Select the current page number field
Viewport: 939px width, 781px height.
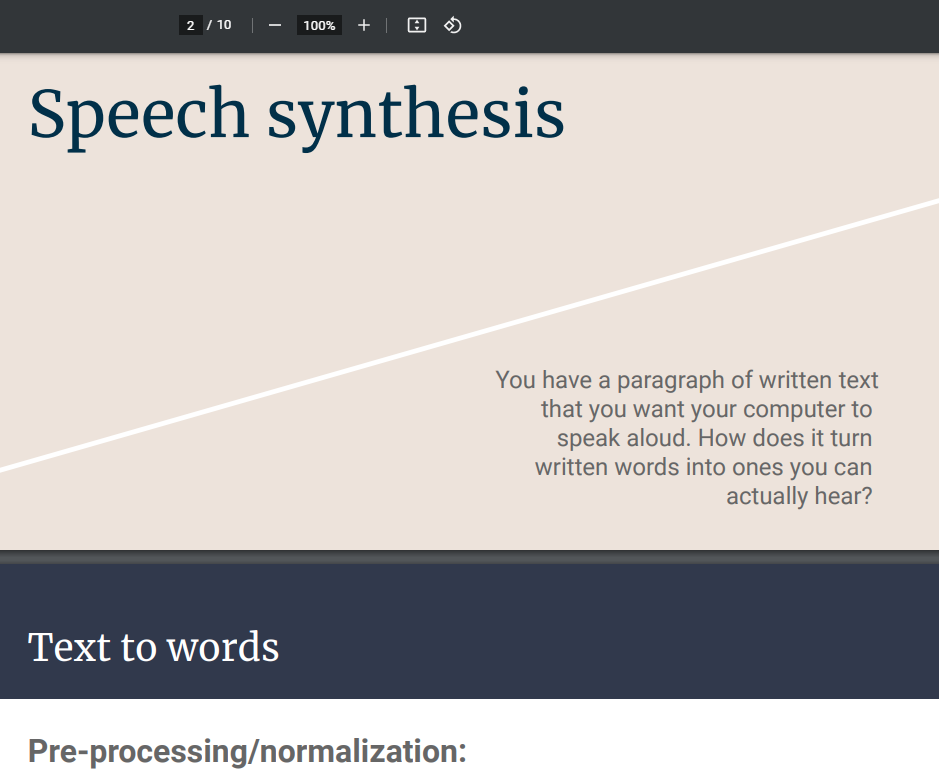tap(190, 25)
